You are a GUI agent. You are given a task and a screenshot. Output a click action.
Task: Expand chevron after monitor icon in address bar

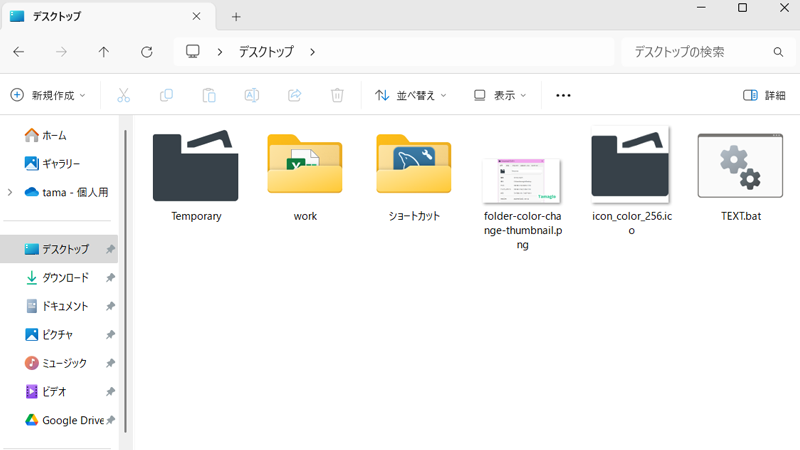(220, 52)
